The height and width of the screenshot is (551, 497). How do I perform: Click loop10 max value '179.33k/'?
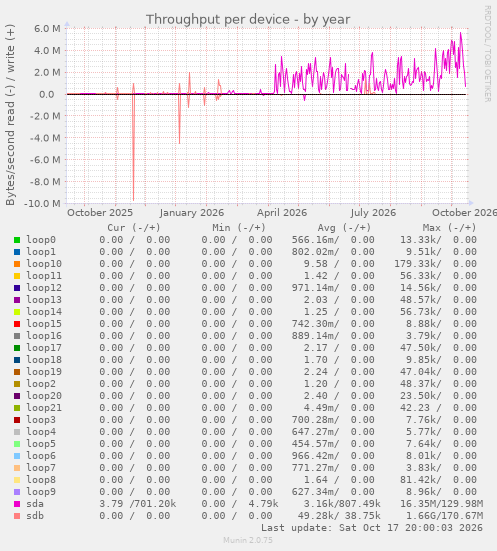coord(418,264)
